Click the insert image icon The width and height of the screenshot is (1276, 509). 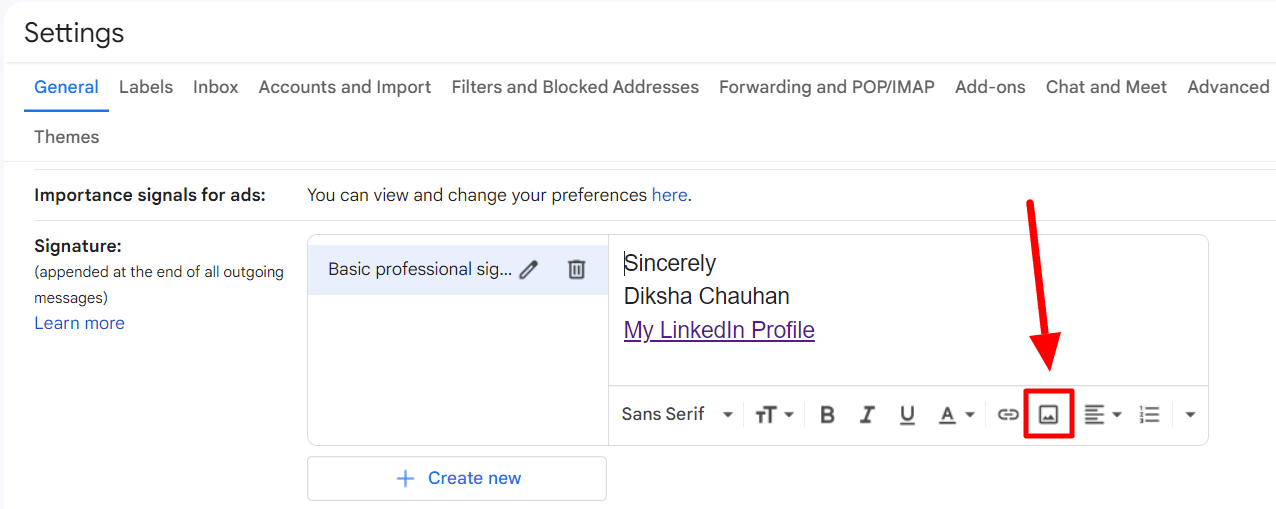click(1048, 414)
